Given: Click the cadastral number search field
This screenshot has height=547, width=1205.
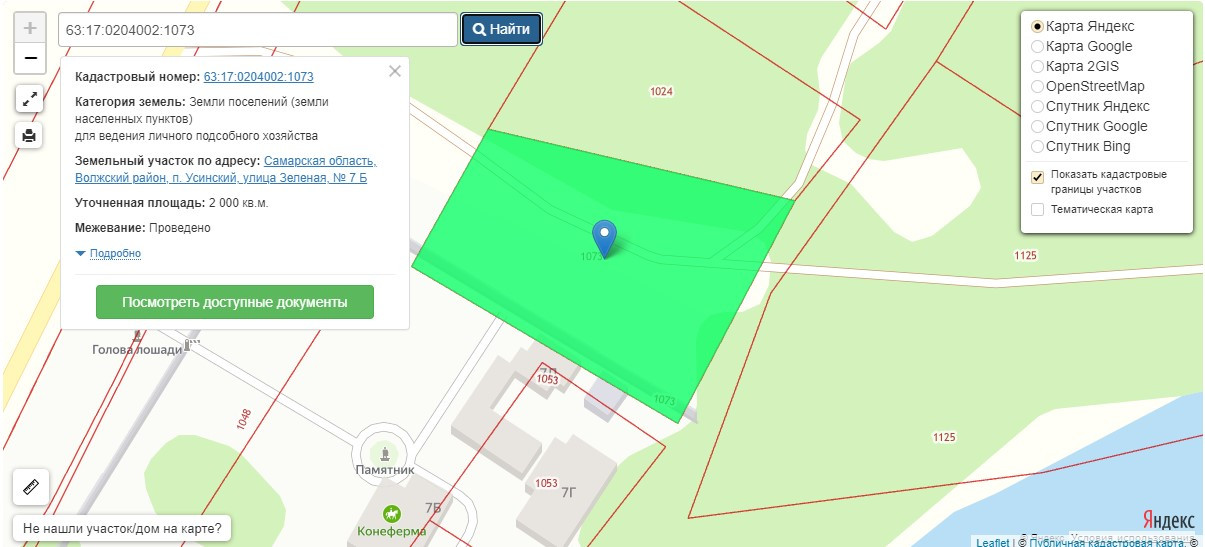Looking at the screenshot, I should (258, 30).
